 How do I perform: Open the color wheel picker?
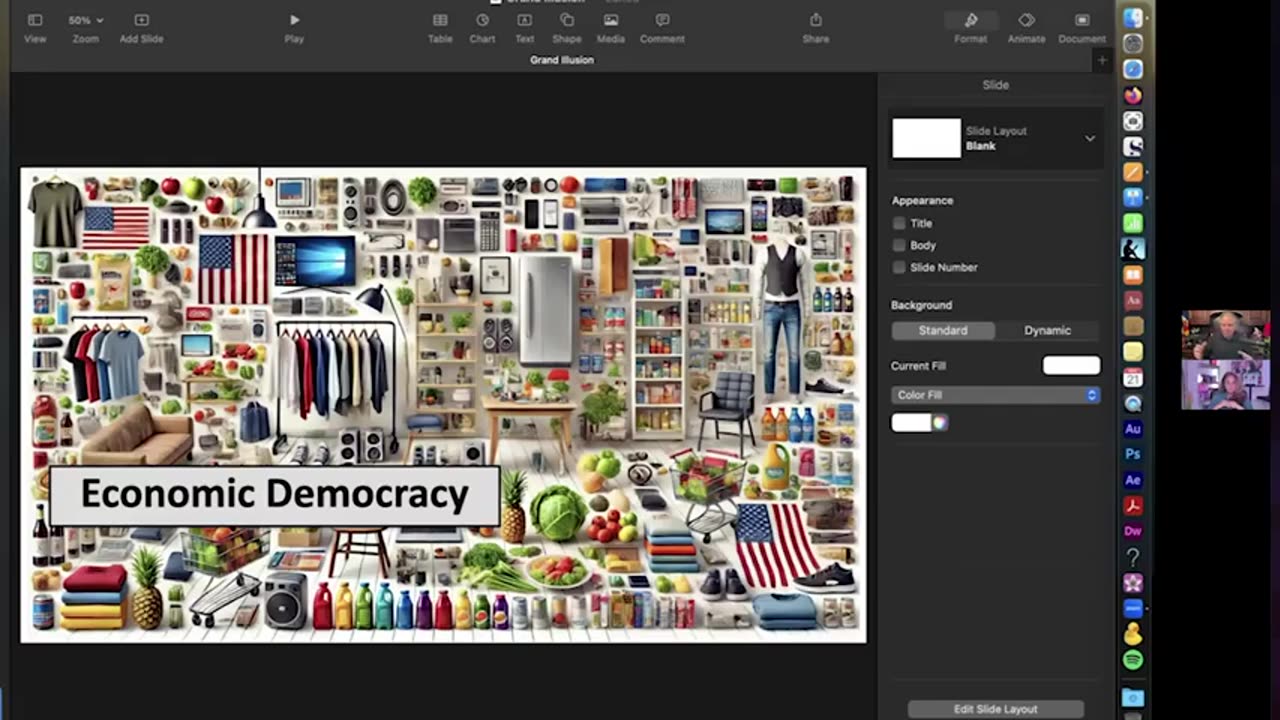(x=940, y=423)
